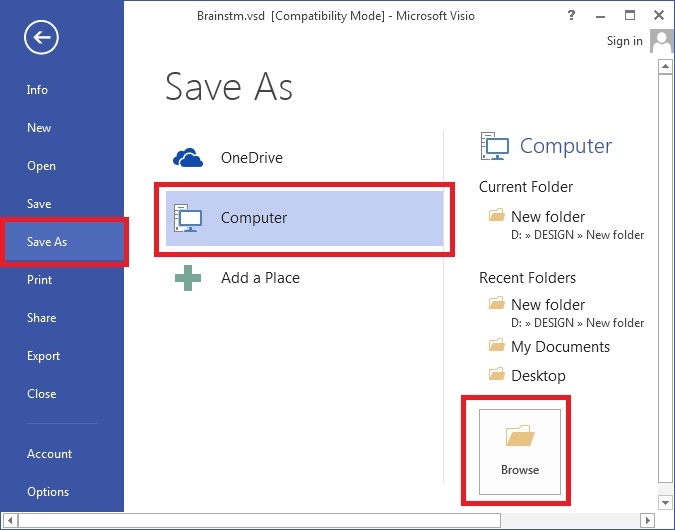Image resolution: width=675 pixels, height=530 pixels.
Task: Click the folder icon of Recent Folders New folder
Action: [x=496, y=303]
